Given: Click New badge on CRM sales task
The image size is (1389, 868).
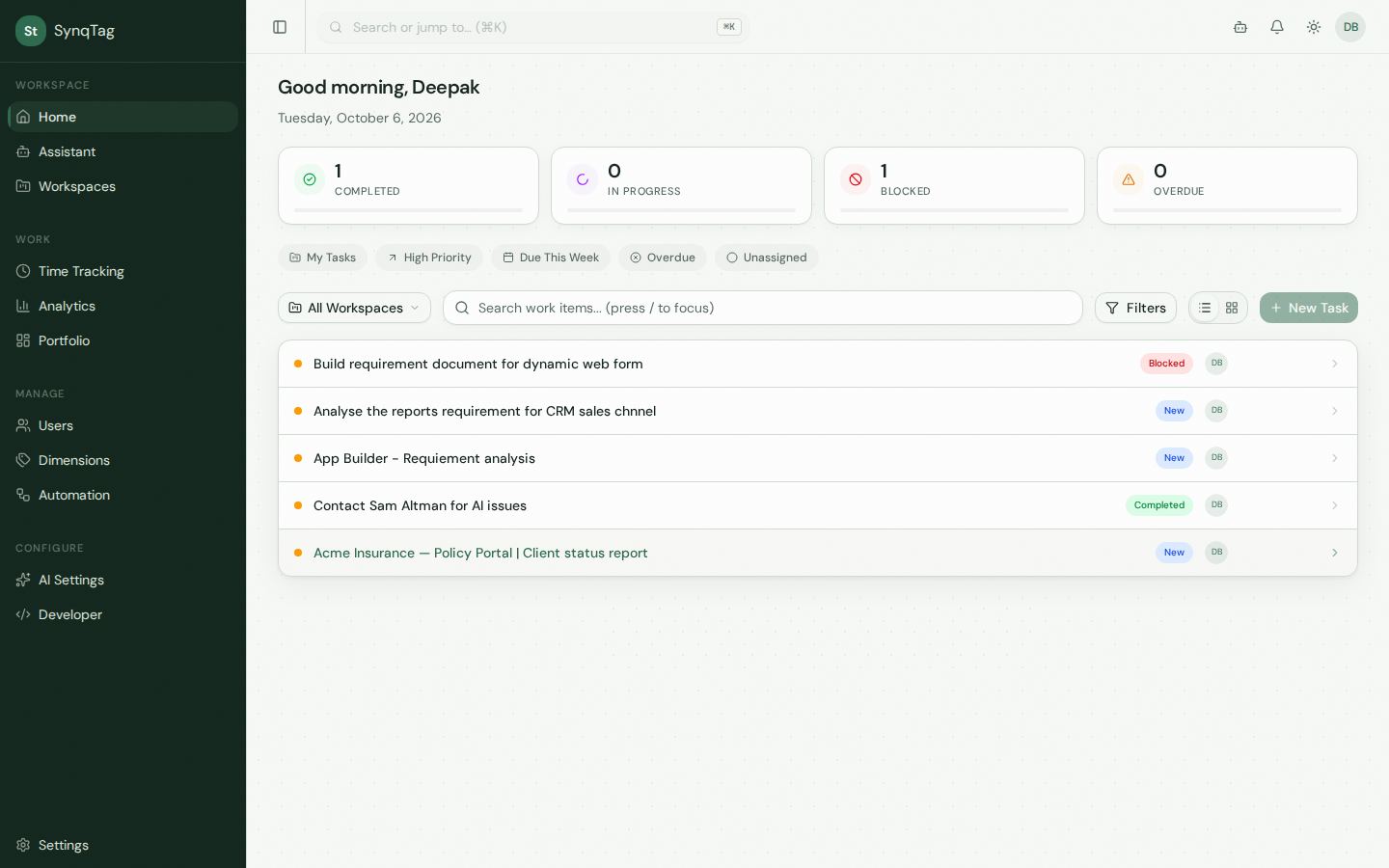Looking at the screenshot, I should coord(1174,411).
